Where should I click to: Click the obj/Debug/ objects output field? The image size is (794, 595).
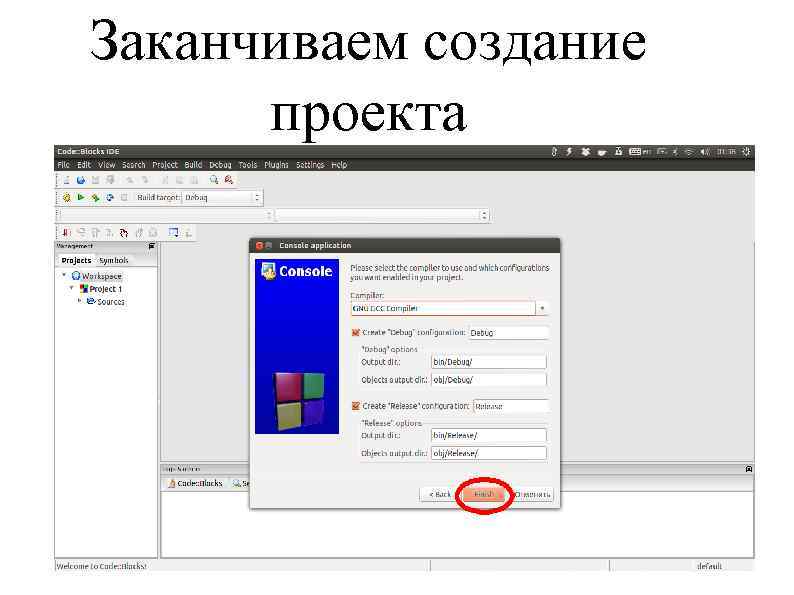pyautogui.click(x=489, y=380)
